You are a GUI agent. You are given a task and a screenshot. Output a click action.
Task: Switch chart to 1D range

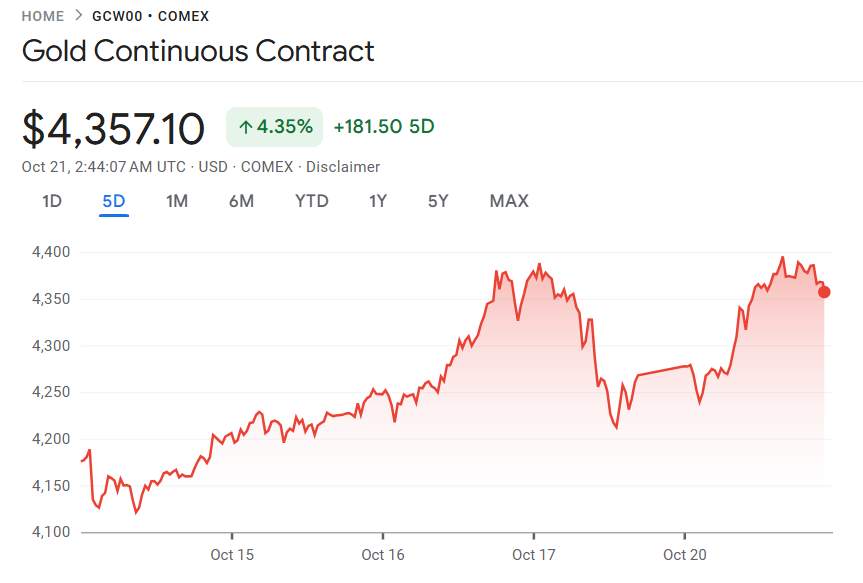click(x=52, y=201)
